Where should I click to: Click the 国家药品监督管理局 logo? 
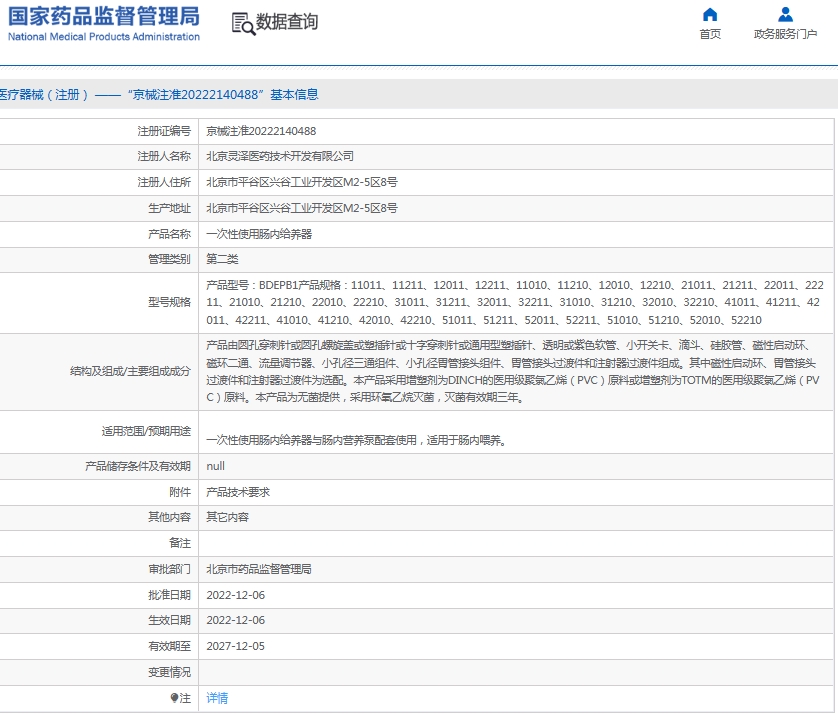point(104,24)
